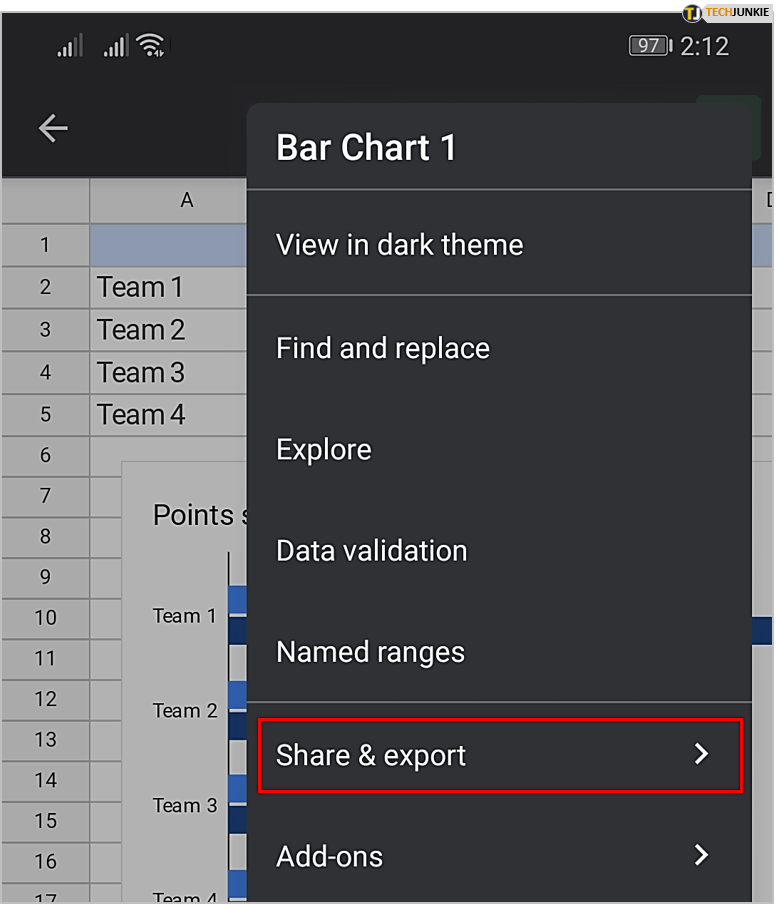The height and width of the screenshot is (904, 777).
Task: Tap the back arrow icon
Action: point(53,128)
